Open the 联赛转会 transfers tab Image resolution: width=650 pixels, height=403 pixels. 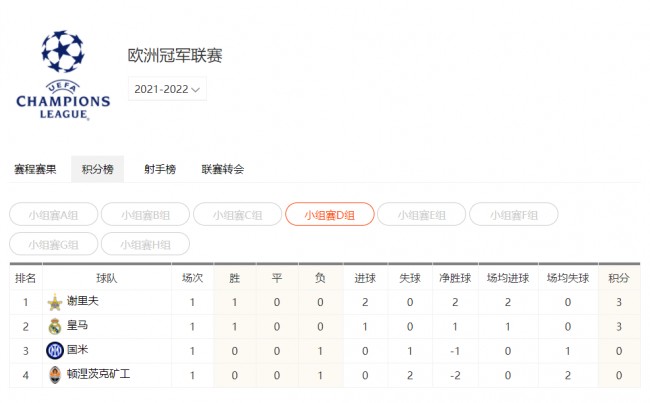pos(223,169)
